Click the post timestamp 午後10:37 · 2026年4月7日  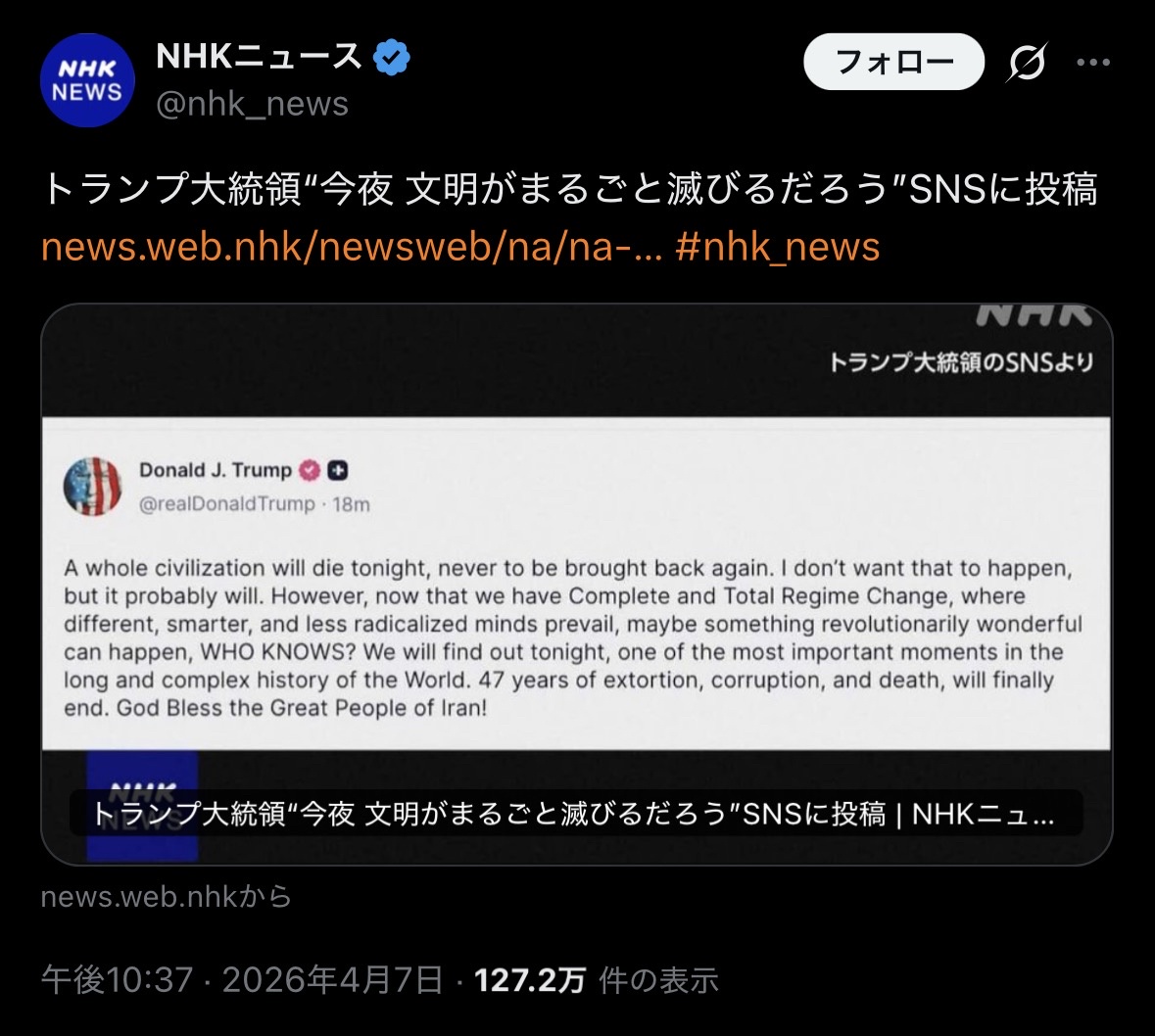tap(242, 980)
